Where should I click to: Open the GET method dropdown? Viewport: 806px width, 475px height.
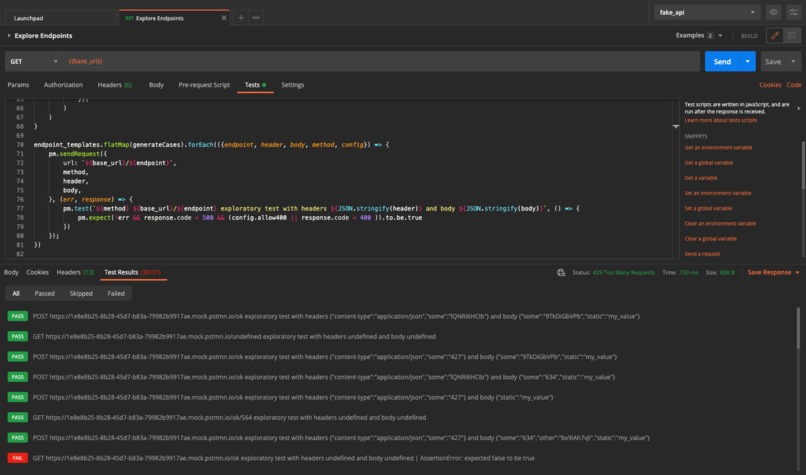pos(34,61)
